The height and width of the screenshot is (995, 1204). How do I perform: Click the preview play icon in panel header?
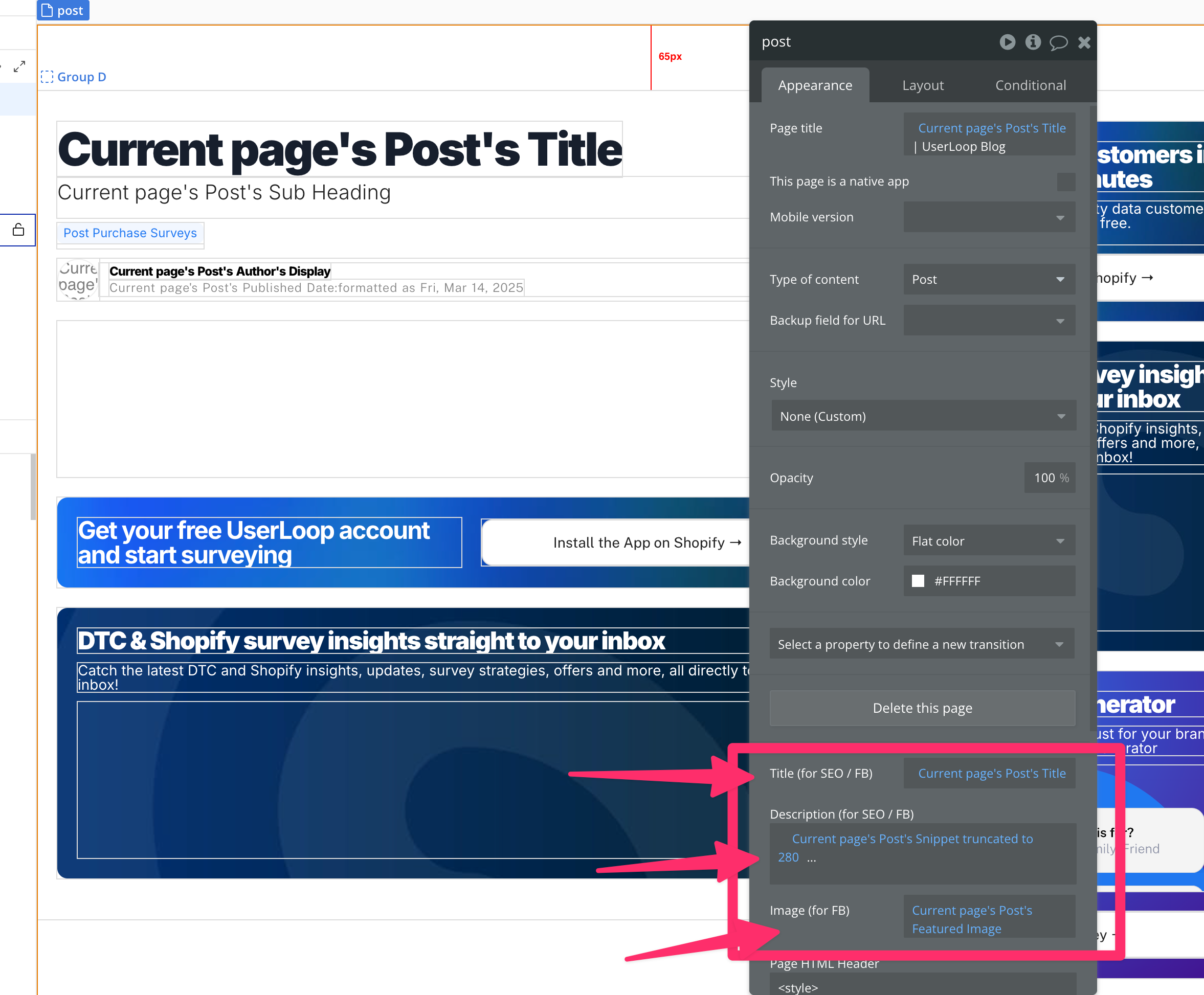[1008, 42]
